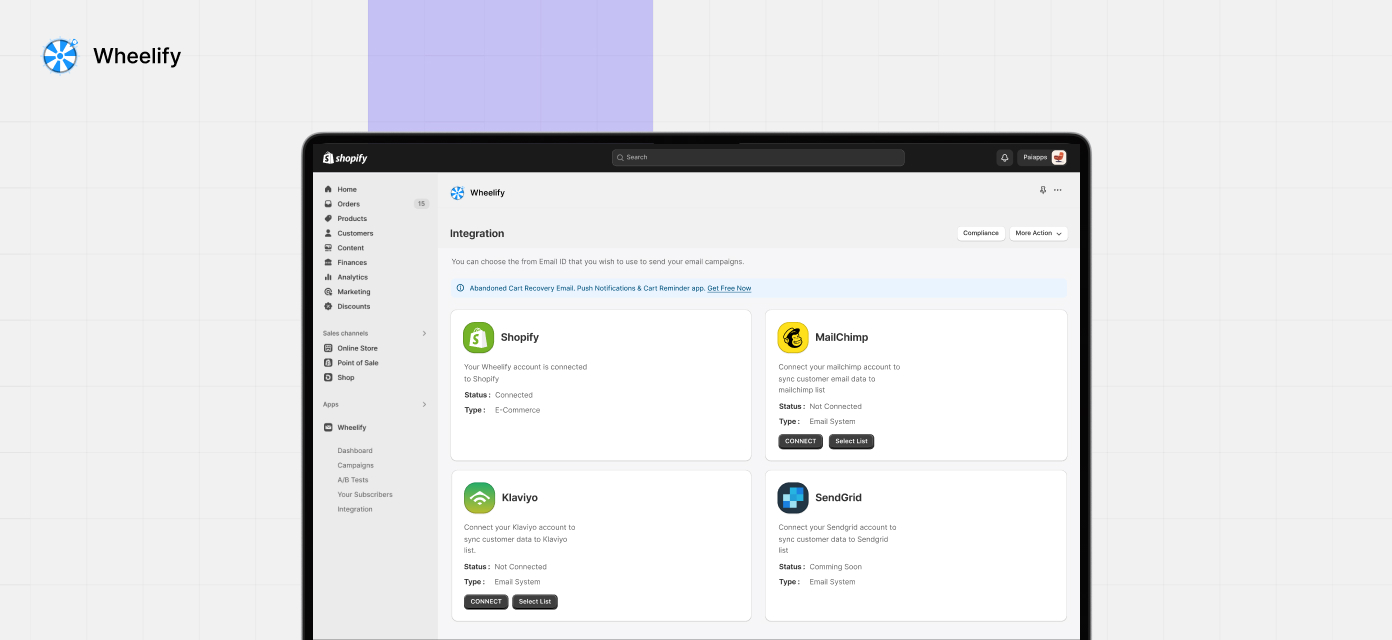Click the Point of Sale icon

[328, 363]
